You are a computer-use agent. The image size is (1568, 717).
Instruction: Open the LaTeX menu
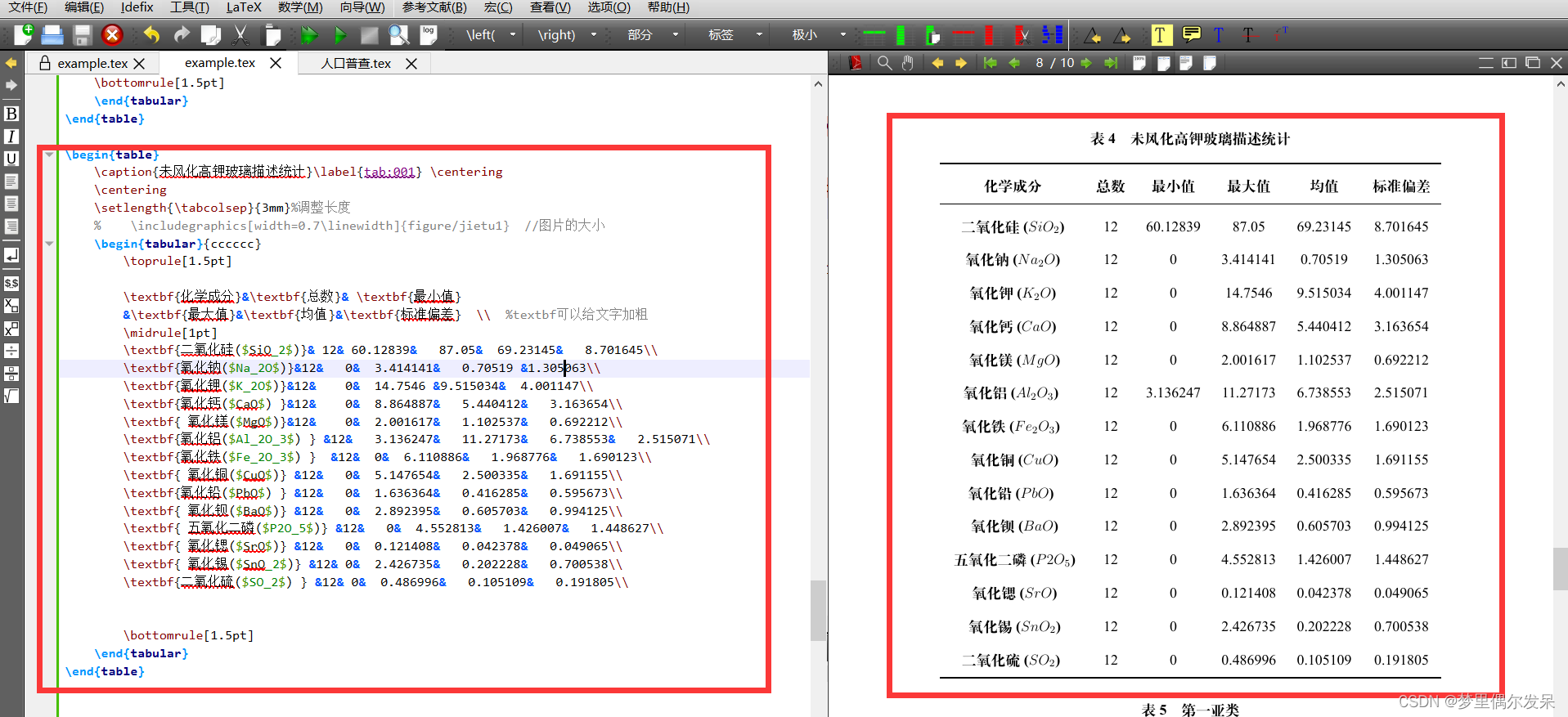(244, 7)
